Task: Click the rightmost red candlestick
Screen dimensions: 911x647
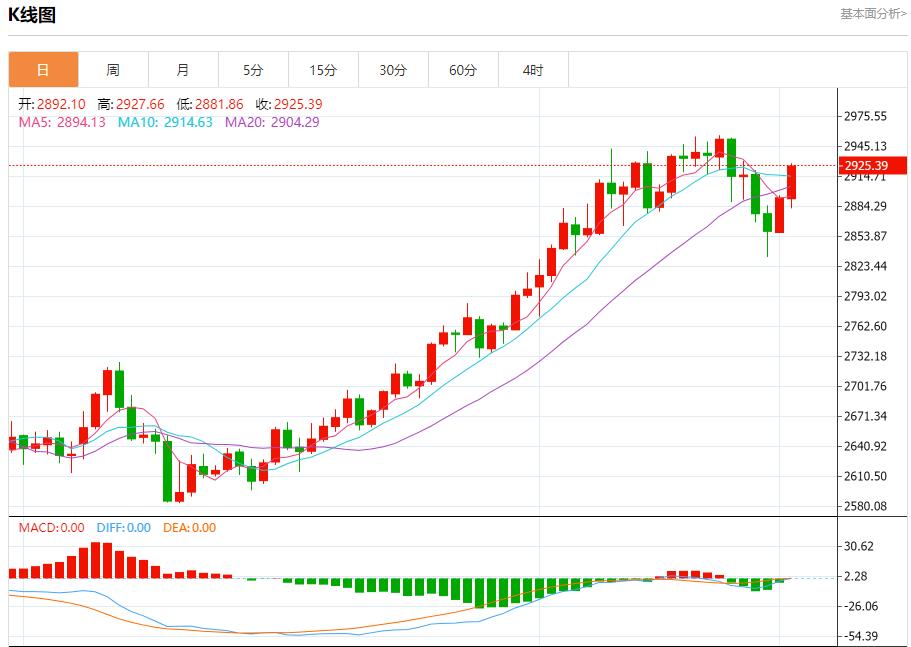Action: pyautogui.click(x=791, y=182)
